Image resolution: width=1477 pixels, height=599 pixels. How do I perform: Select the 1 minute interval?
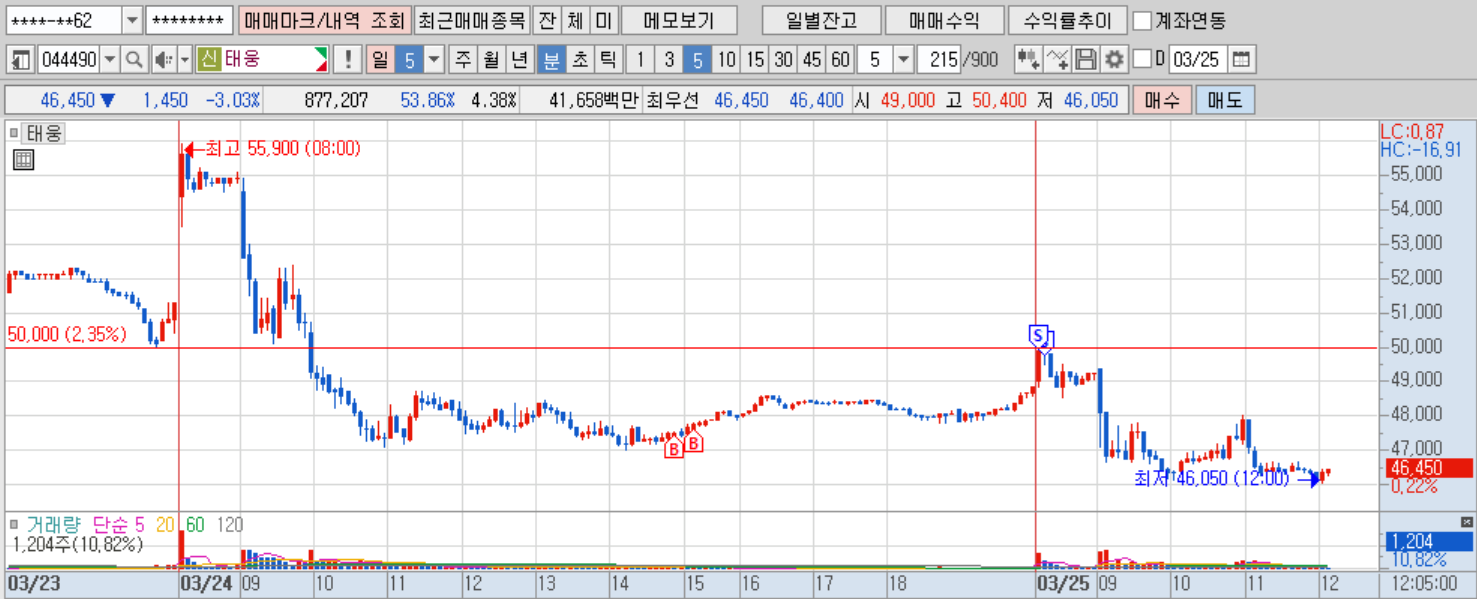tap(640, 60)
